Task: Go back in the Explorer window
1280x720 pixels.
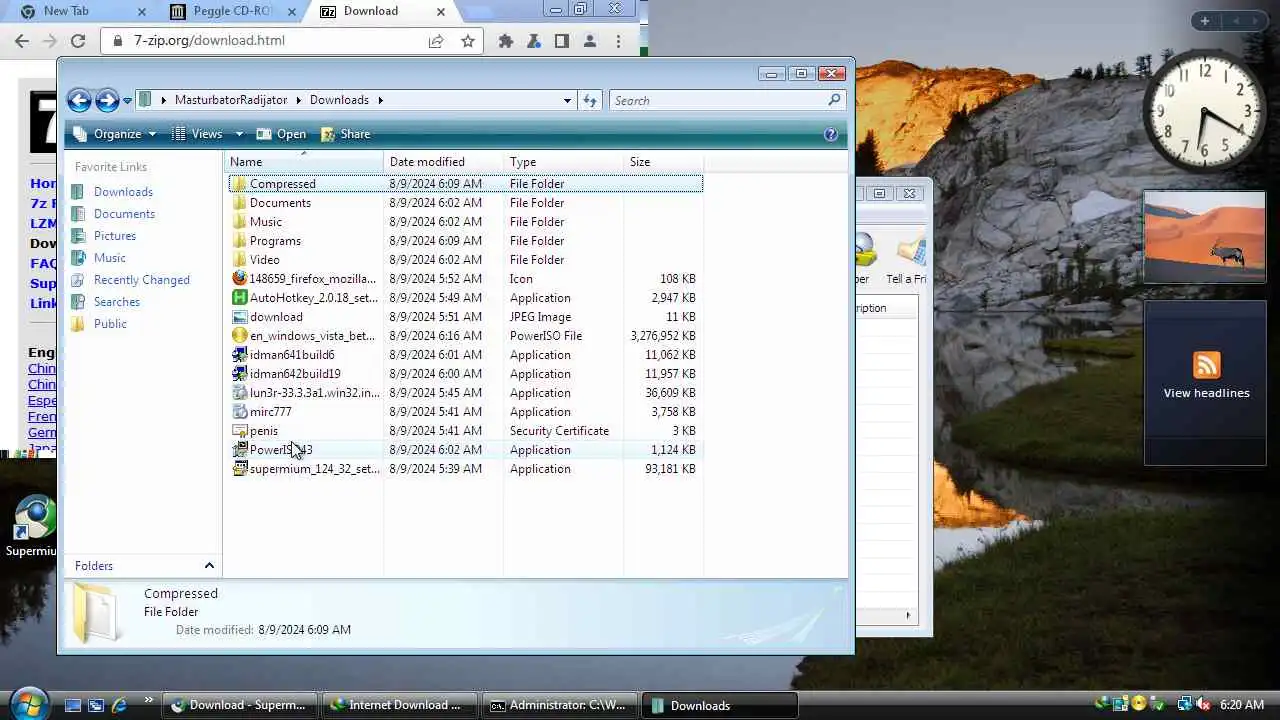Action: pyautogui.click(x=79, y=100)
